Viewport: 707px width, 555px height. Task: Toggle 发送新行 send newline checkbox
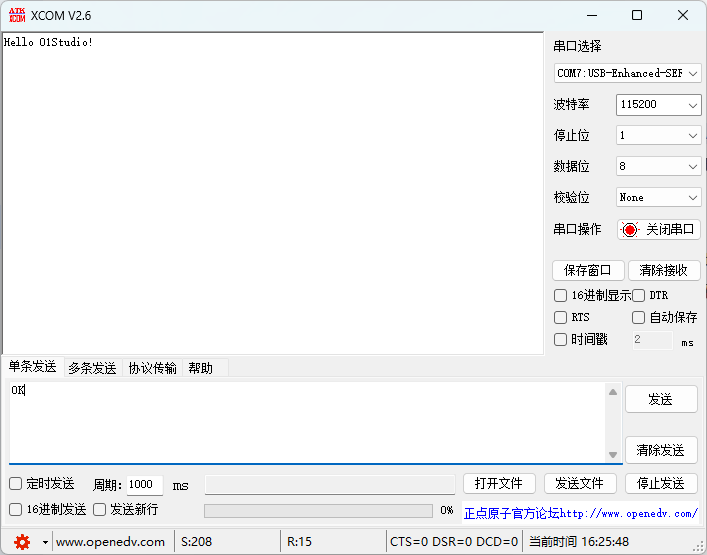tap(99, 509)
